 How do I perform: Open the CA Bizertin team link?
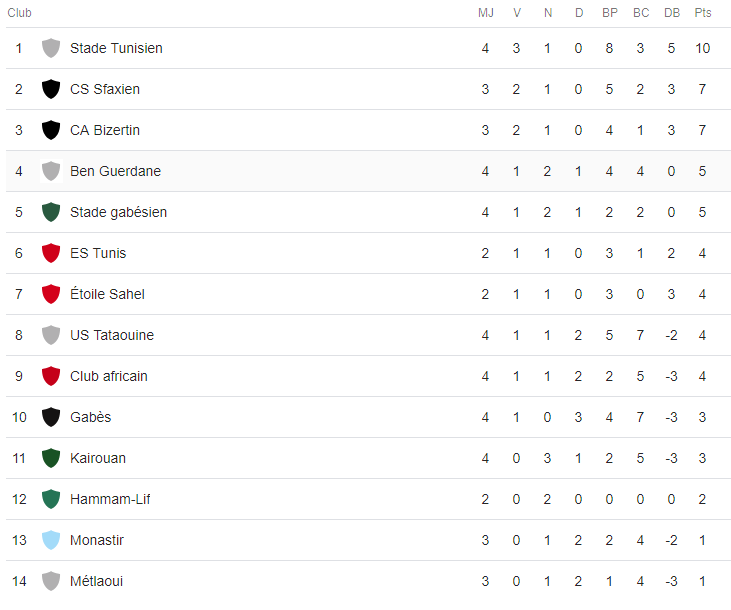[x=105, y=130]
